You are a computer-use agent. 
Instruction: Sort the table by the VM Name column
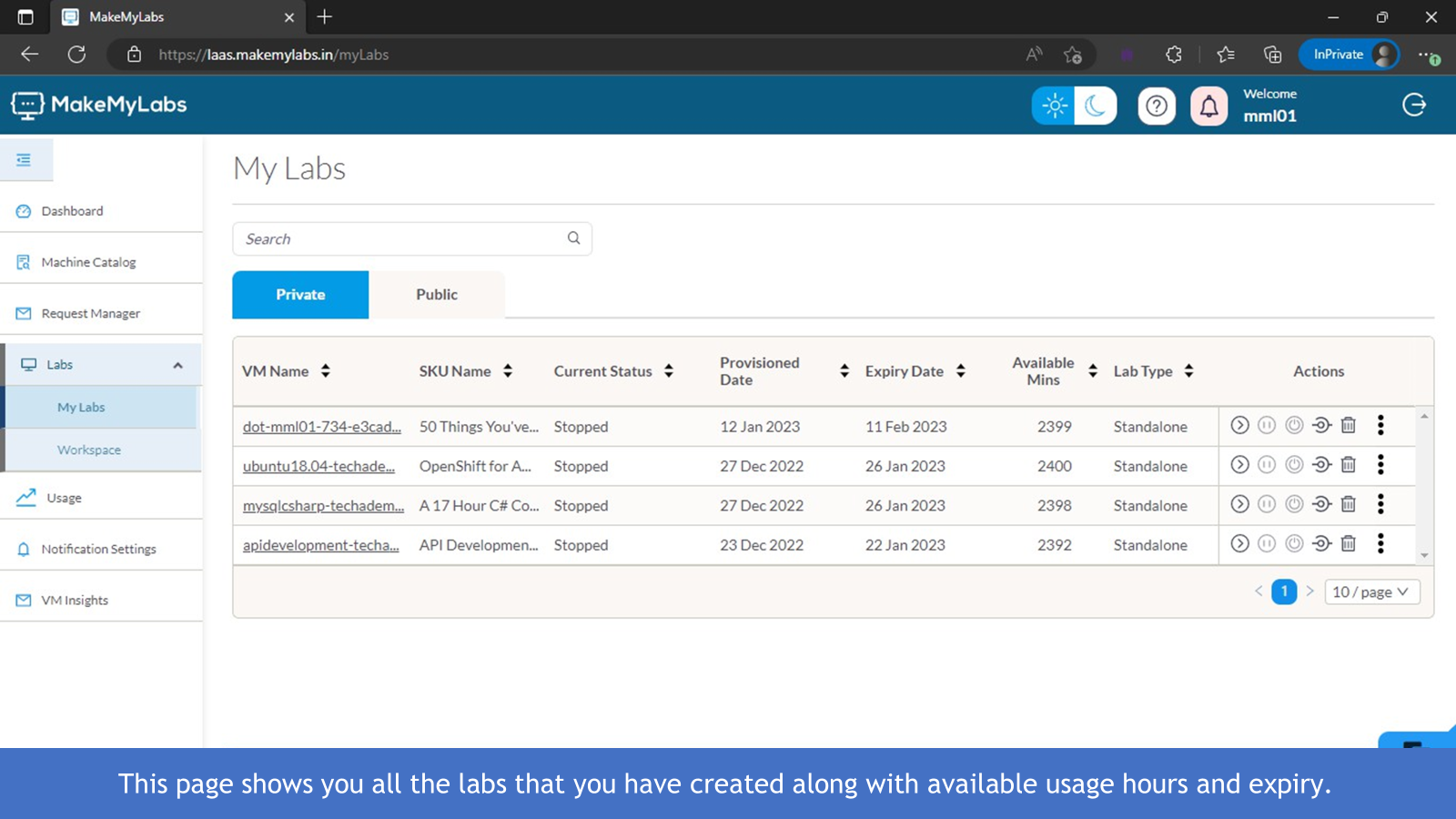[x=325, y=371]
